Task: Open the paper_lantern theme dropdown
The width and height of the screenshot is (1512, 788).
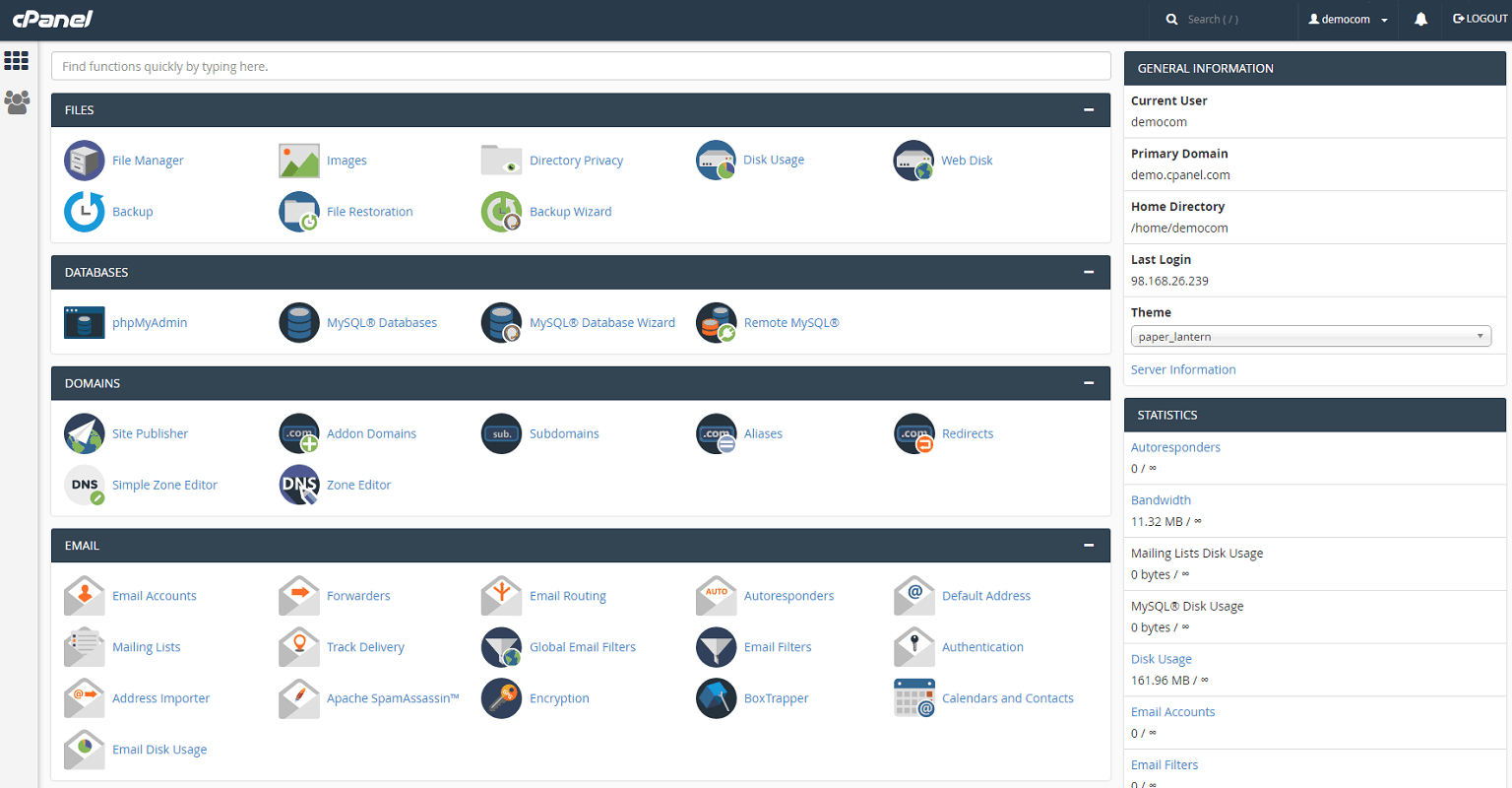Action: point(1311,337)
